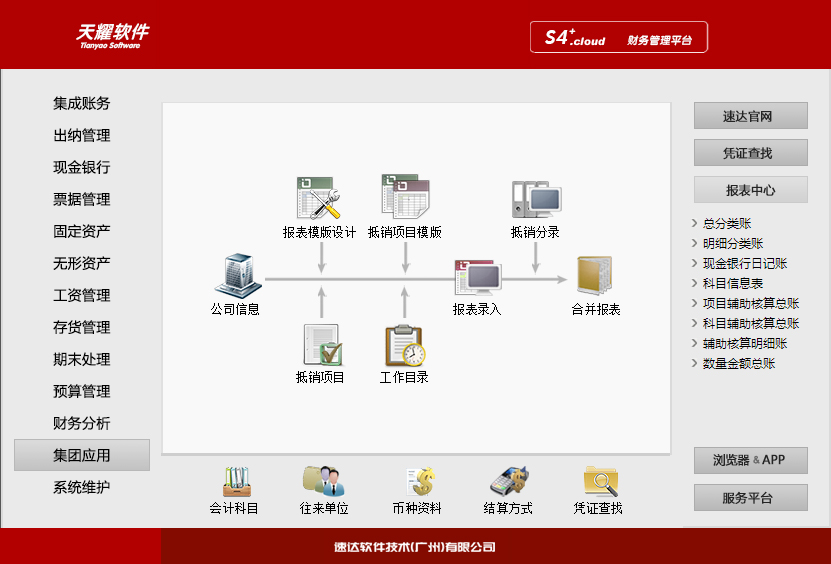
Task: Select 集成账务 in the left menu
Action: click(82, 103)
